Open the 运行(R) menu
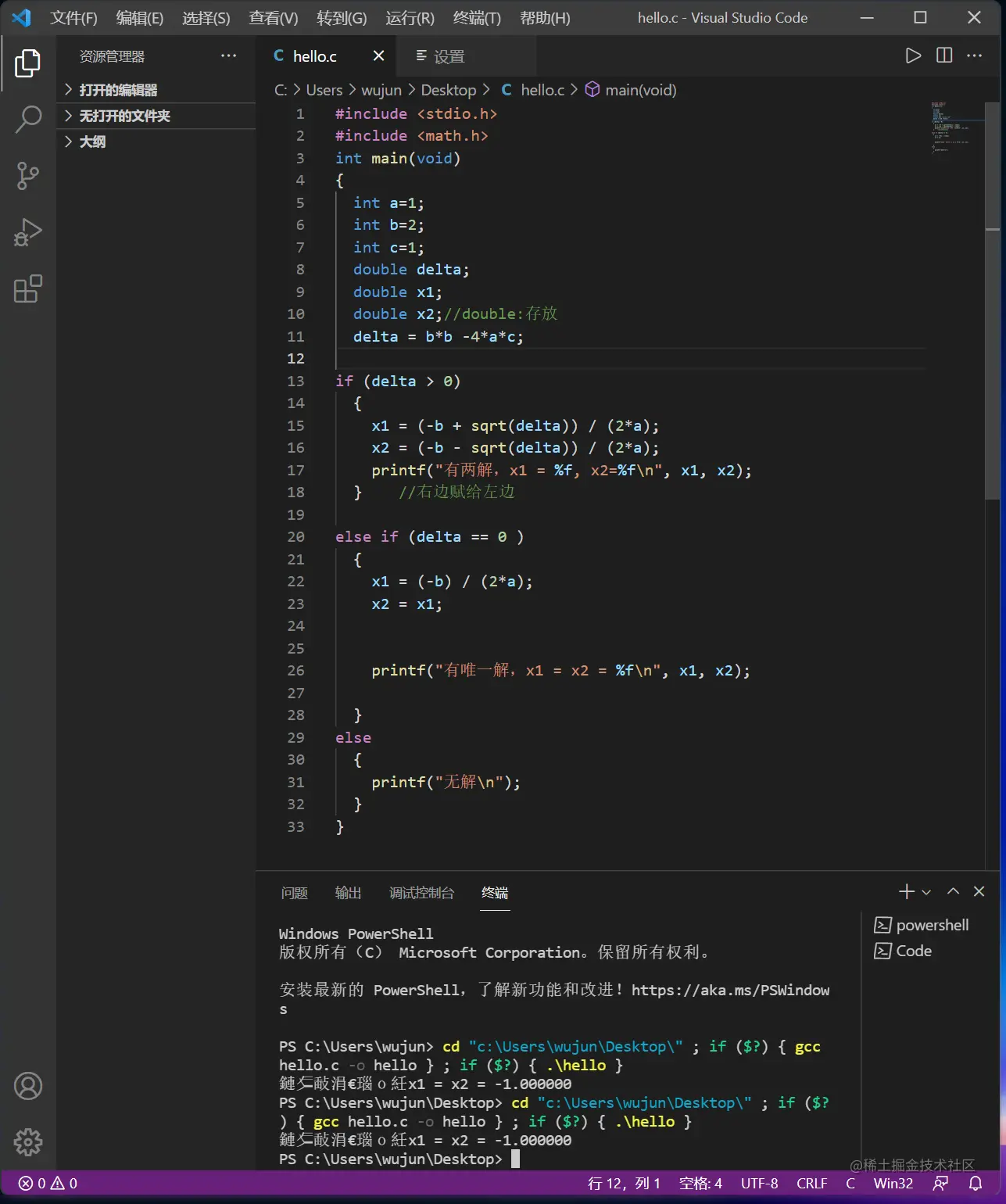1006x1204 pixels. point(410,18)
